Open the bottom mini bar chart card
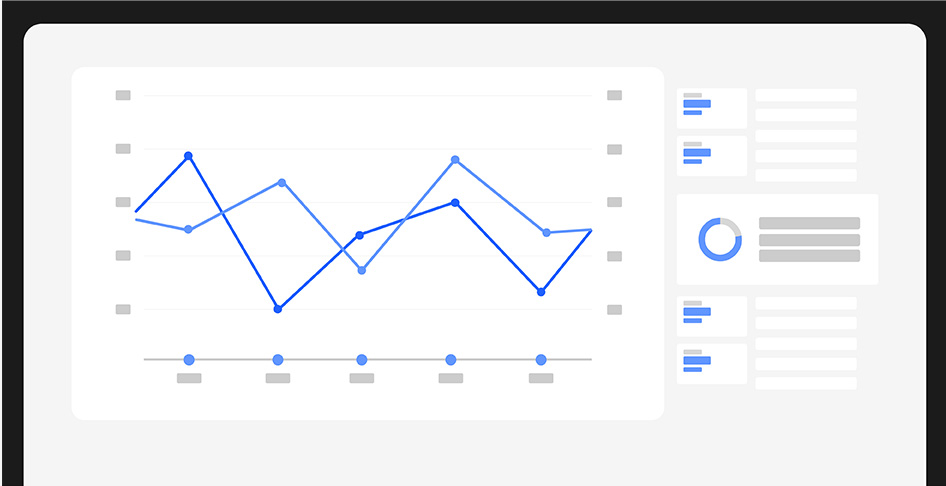Screen dimensions: 946x486 tap(711, 364)
